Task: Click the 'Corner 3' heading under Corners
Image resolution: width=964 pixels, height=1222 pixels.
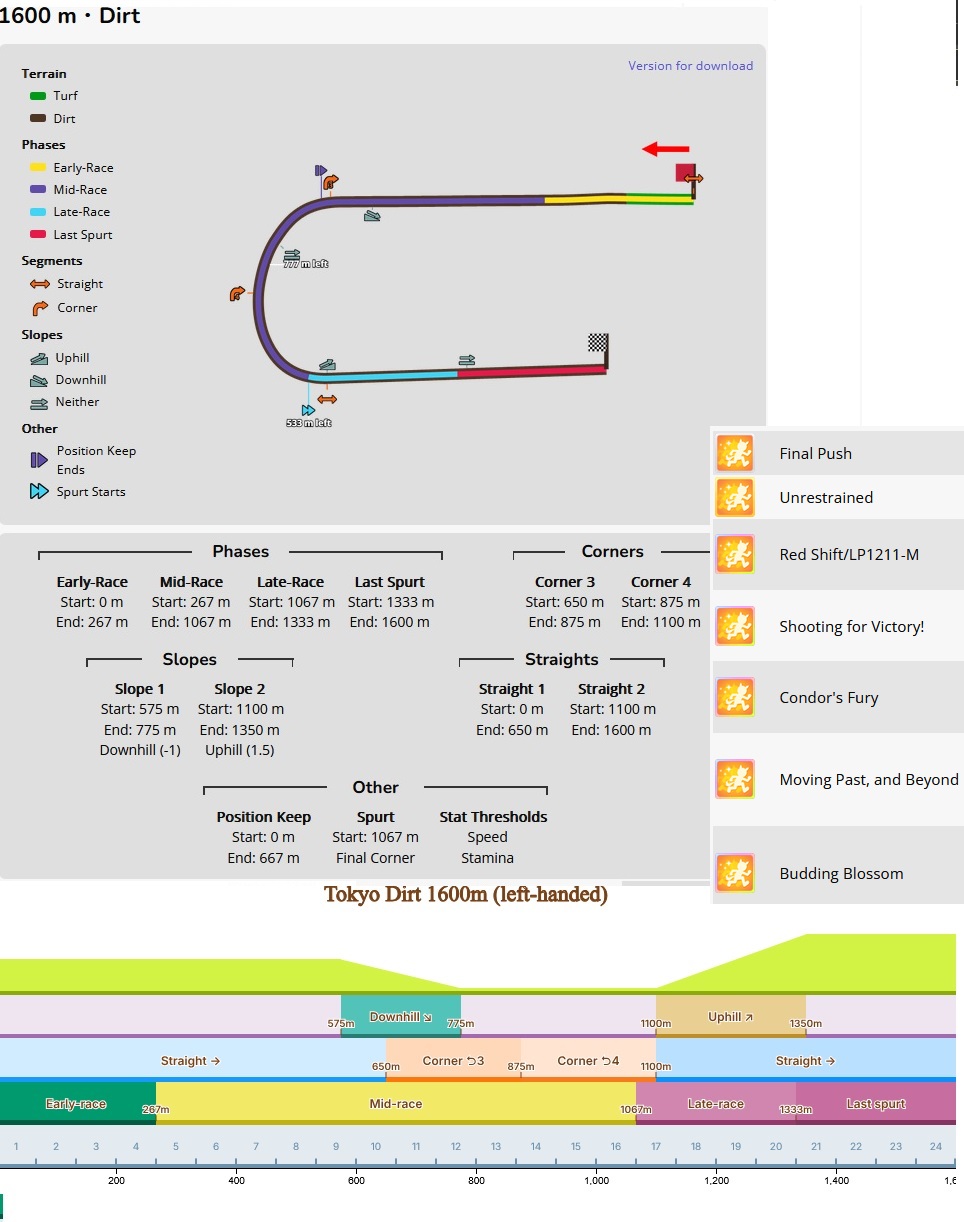Action: coord(565,581)
